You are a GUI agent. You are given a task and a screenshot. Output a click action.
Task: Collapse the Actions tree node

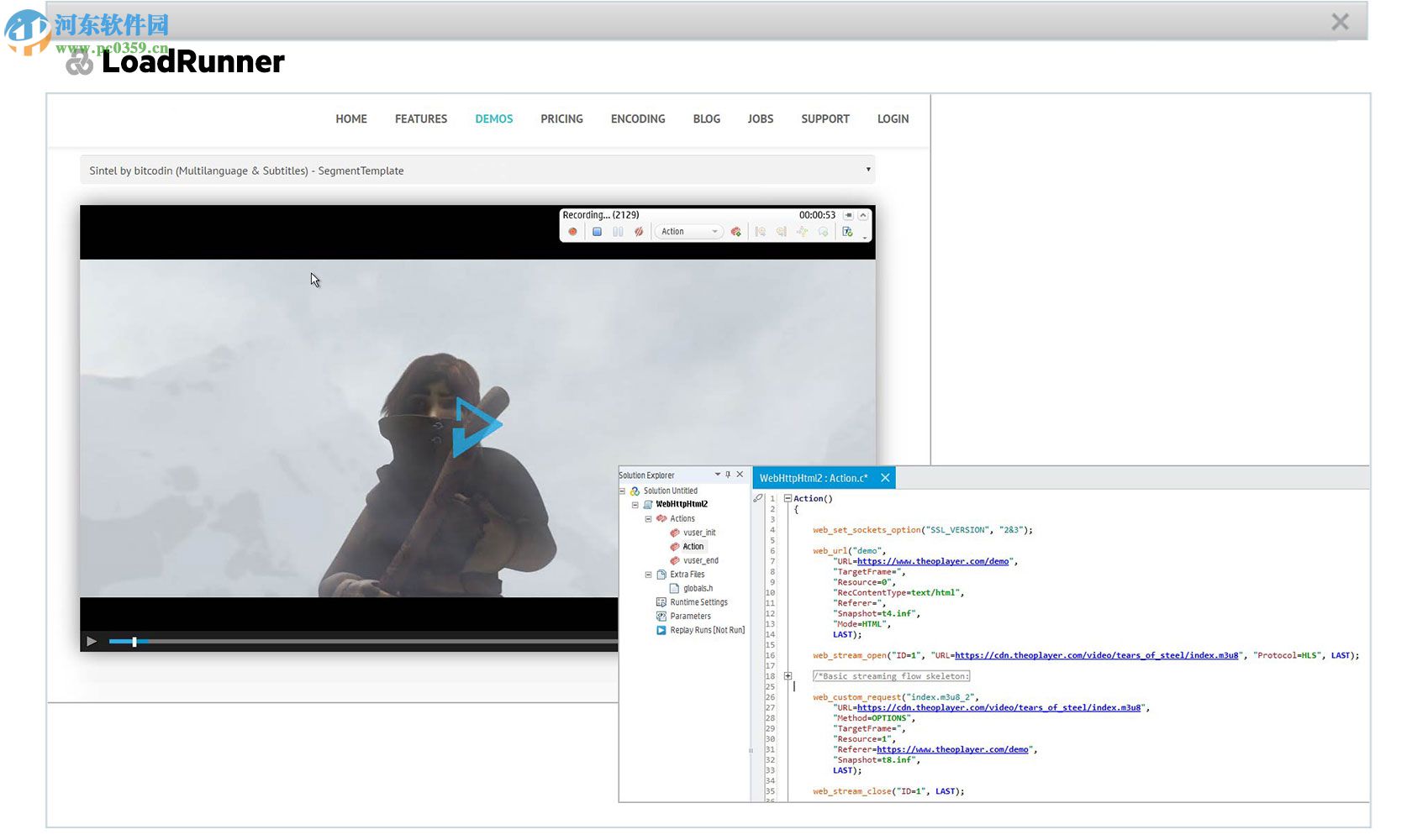click(x=648, y=519)
